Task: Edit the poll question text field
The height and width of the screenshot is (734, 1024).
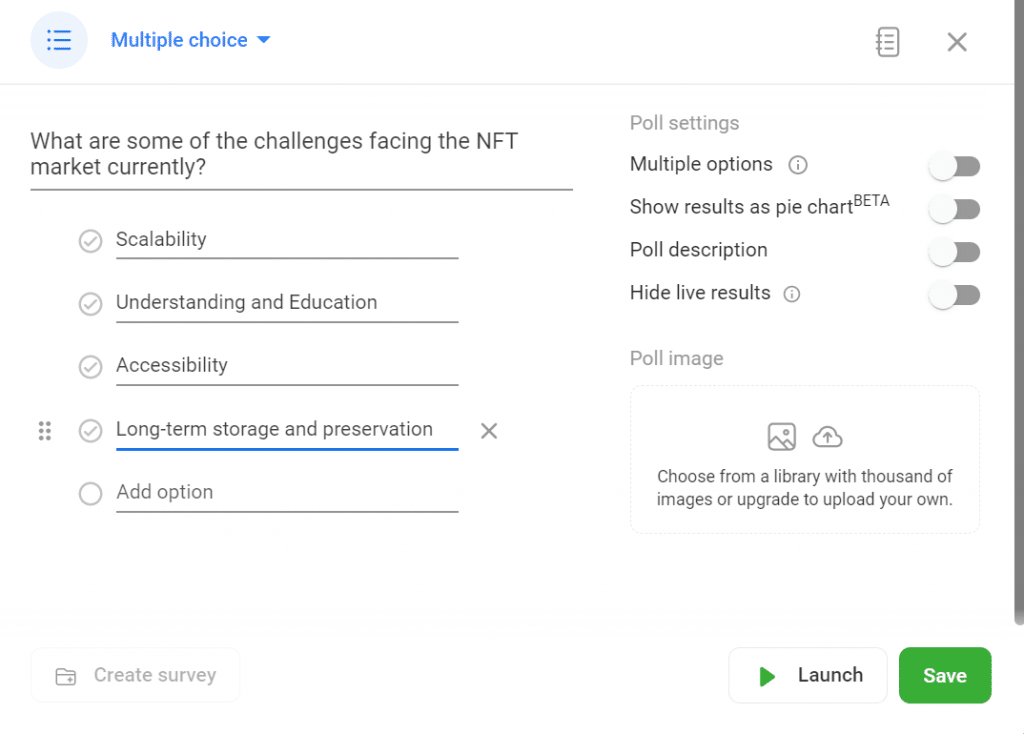Action: click(300, 155)
